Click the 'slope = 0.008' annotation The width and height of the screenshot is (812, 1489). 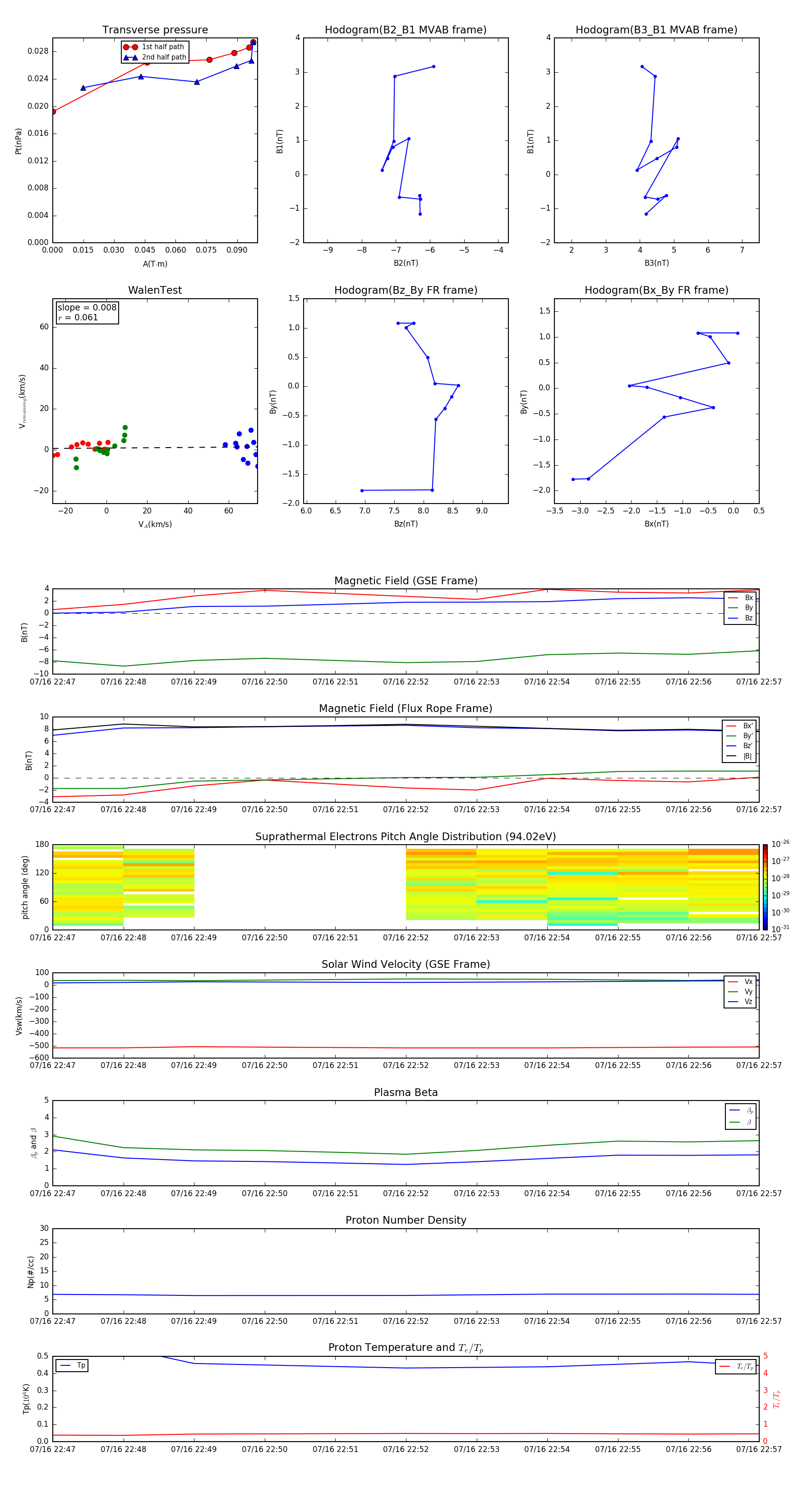[87, 308]
